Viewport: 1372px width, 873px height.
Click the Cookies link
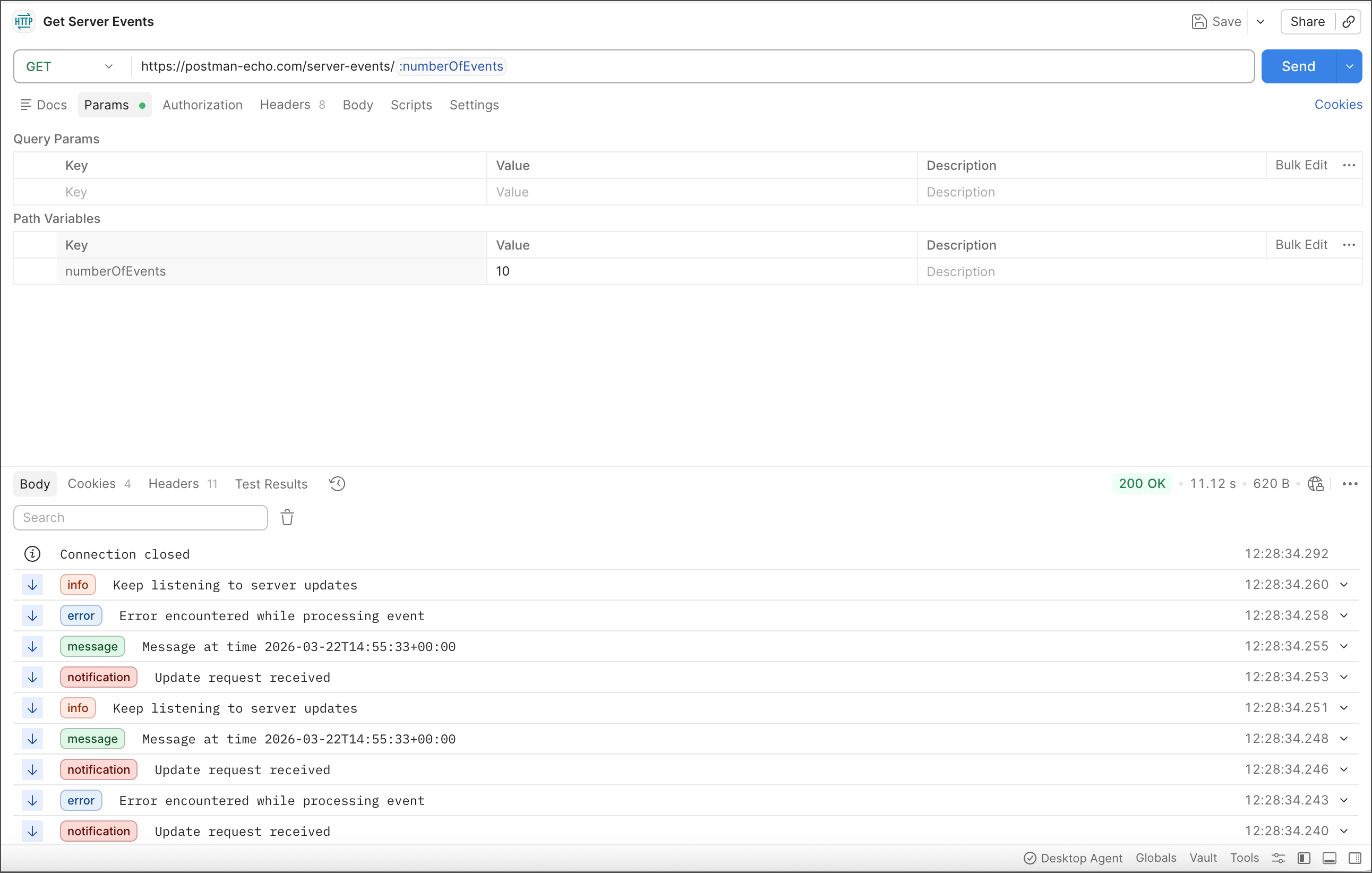[x=1338, y=105]
